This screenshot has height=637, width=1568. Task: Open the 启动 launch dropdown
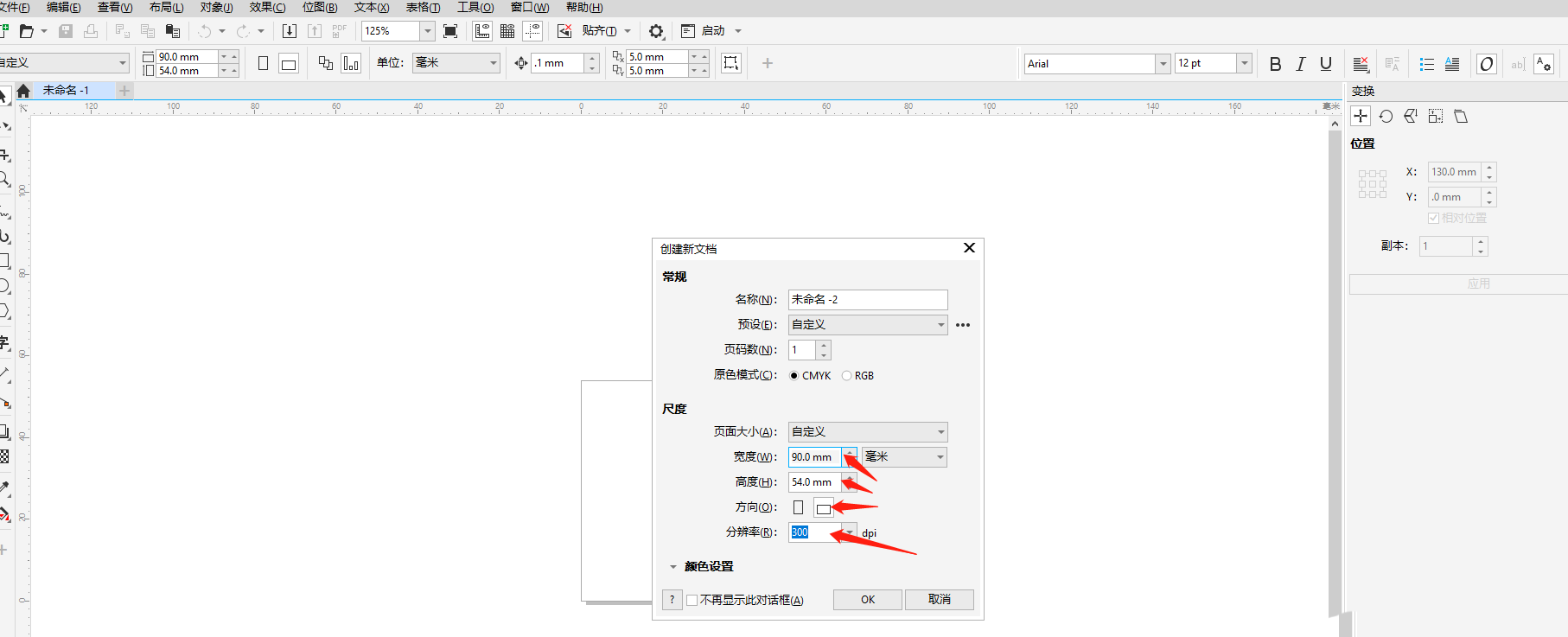pyautogui.click(x=738, y=31)
